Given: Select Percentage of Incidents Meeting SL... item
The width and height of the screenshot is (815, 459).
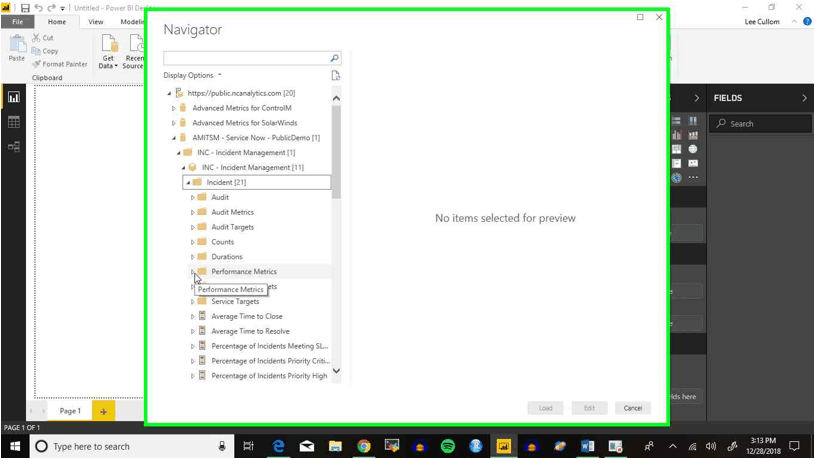Looking at the screenshot, I should click(x=269, y=346).
